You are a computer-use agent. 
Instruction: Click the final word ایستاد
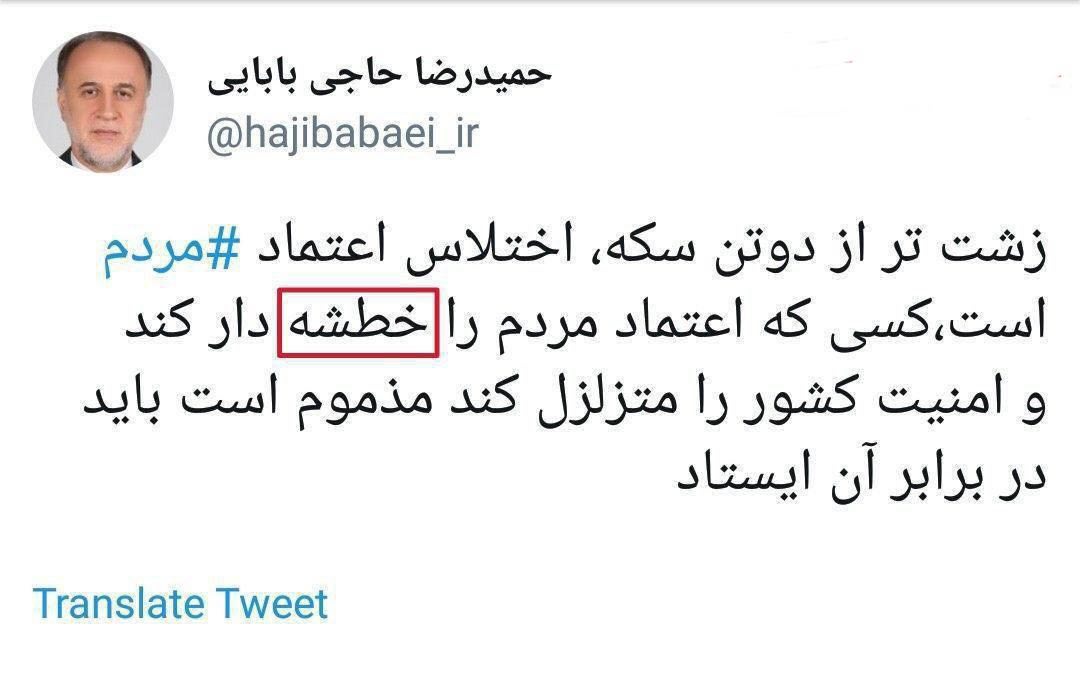tap(741, 475)
